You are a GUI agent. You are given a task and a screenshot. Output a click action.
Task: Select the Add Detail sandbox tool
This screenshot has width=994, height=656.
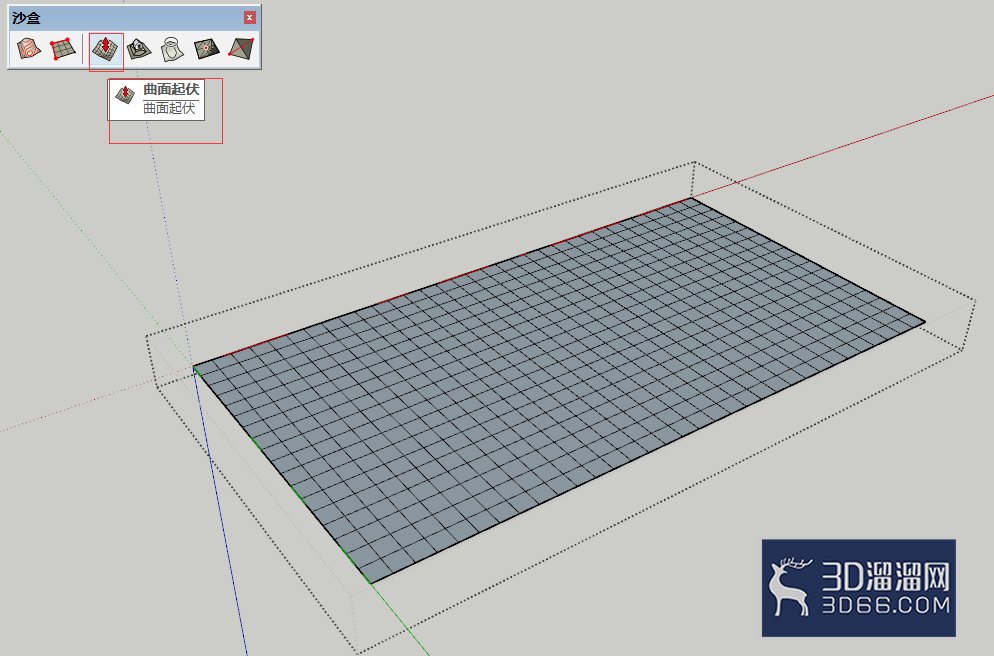[207, 48]
